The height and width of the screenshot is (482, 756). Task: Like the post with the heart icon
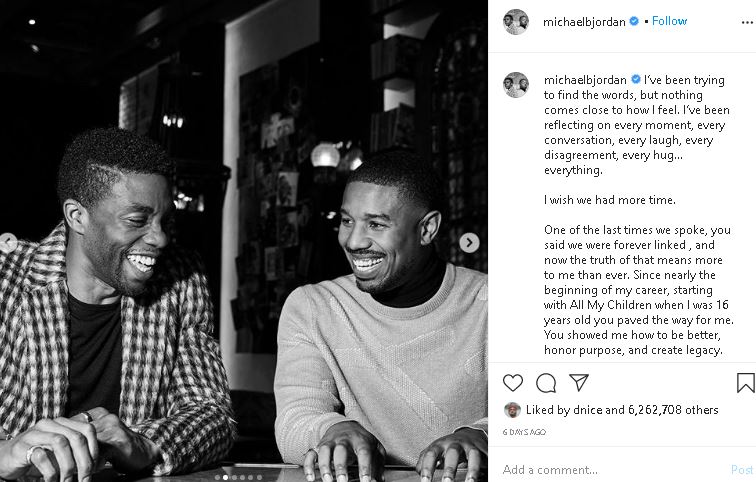513,383
